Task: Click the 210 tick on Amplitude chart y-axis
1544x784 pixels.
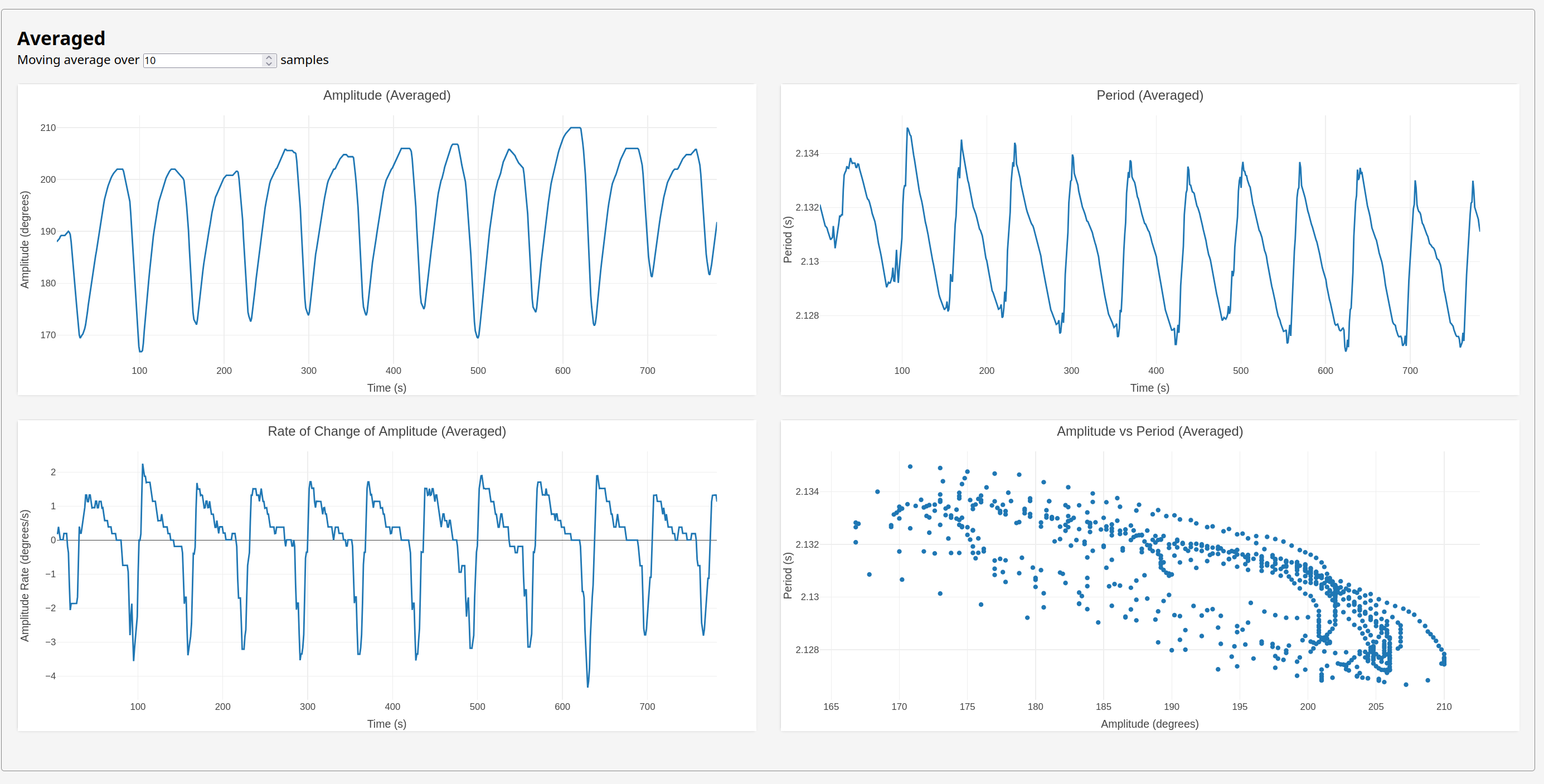Action: pyautogui.click(x=48, y=128)
